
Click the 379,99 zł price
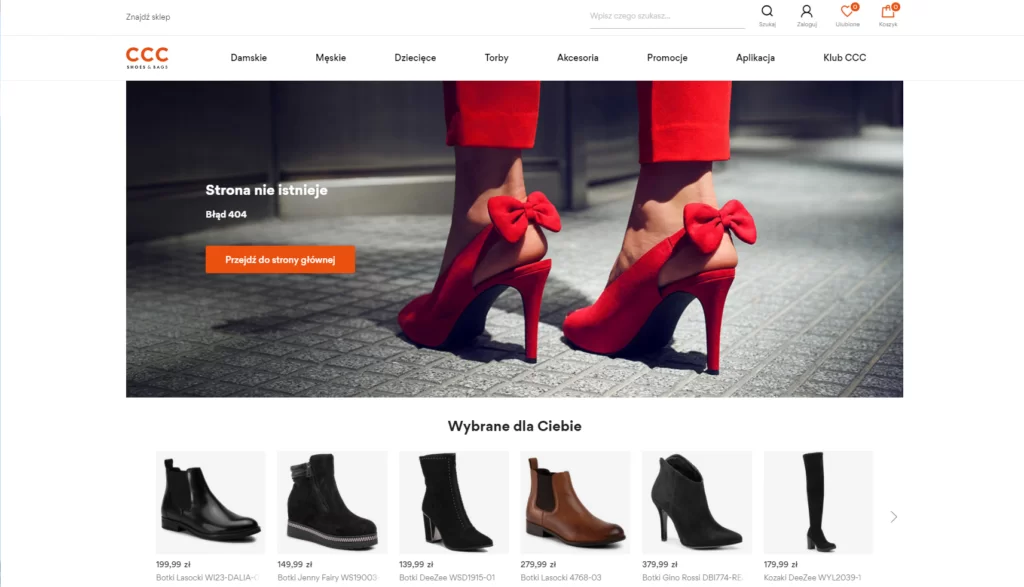click(x=660, y=564)
